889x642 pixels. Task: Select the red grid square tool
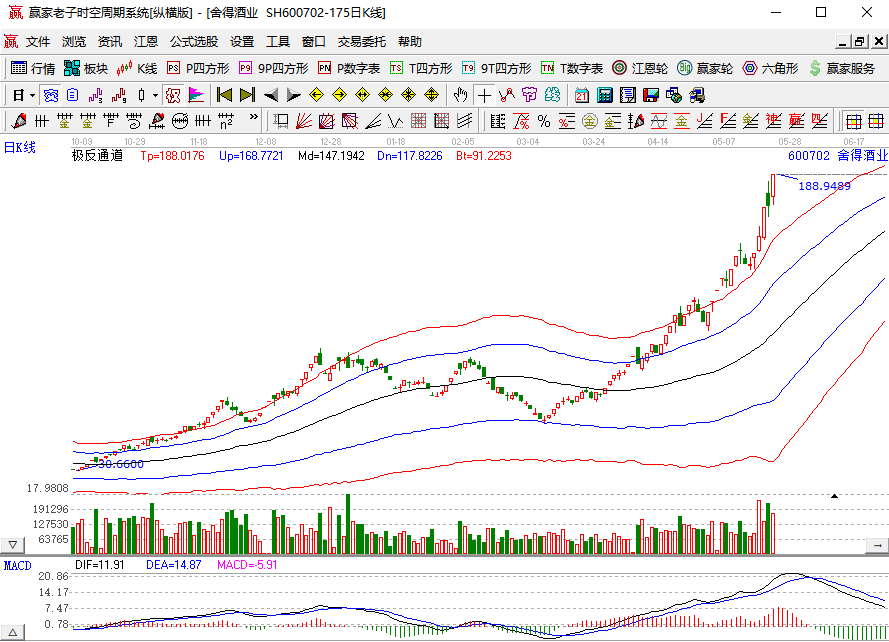(418, 121)
